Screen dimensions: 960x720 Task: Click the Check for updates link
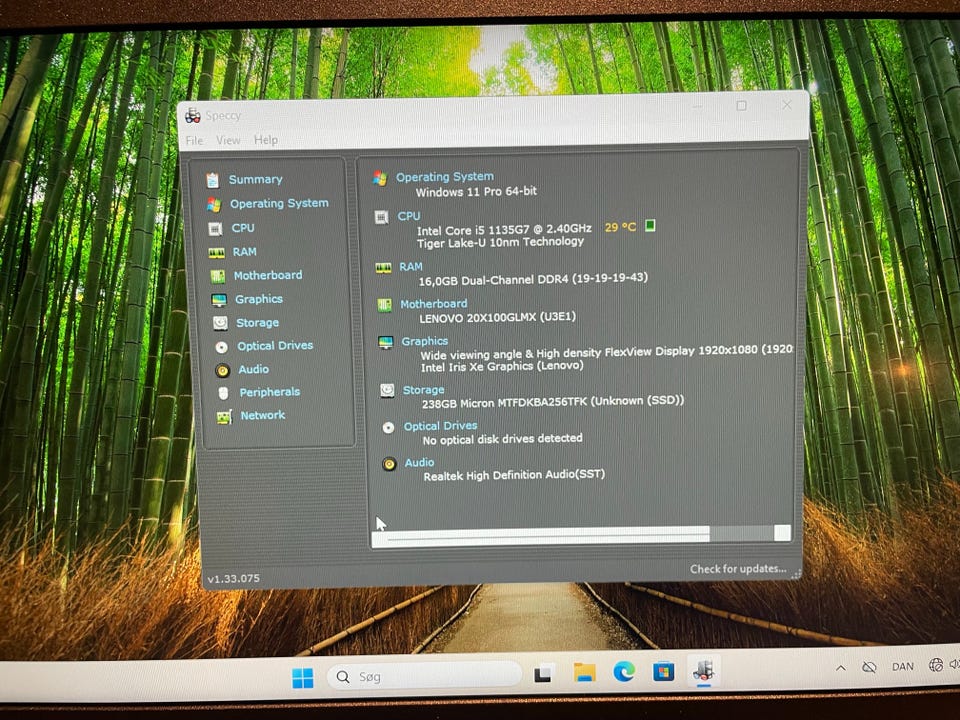pyautogui.click(x=738, y=569)
